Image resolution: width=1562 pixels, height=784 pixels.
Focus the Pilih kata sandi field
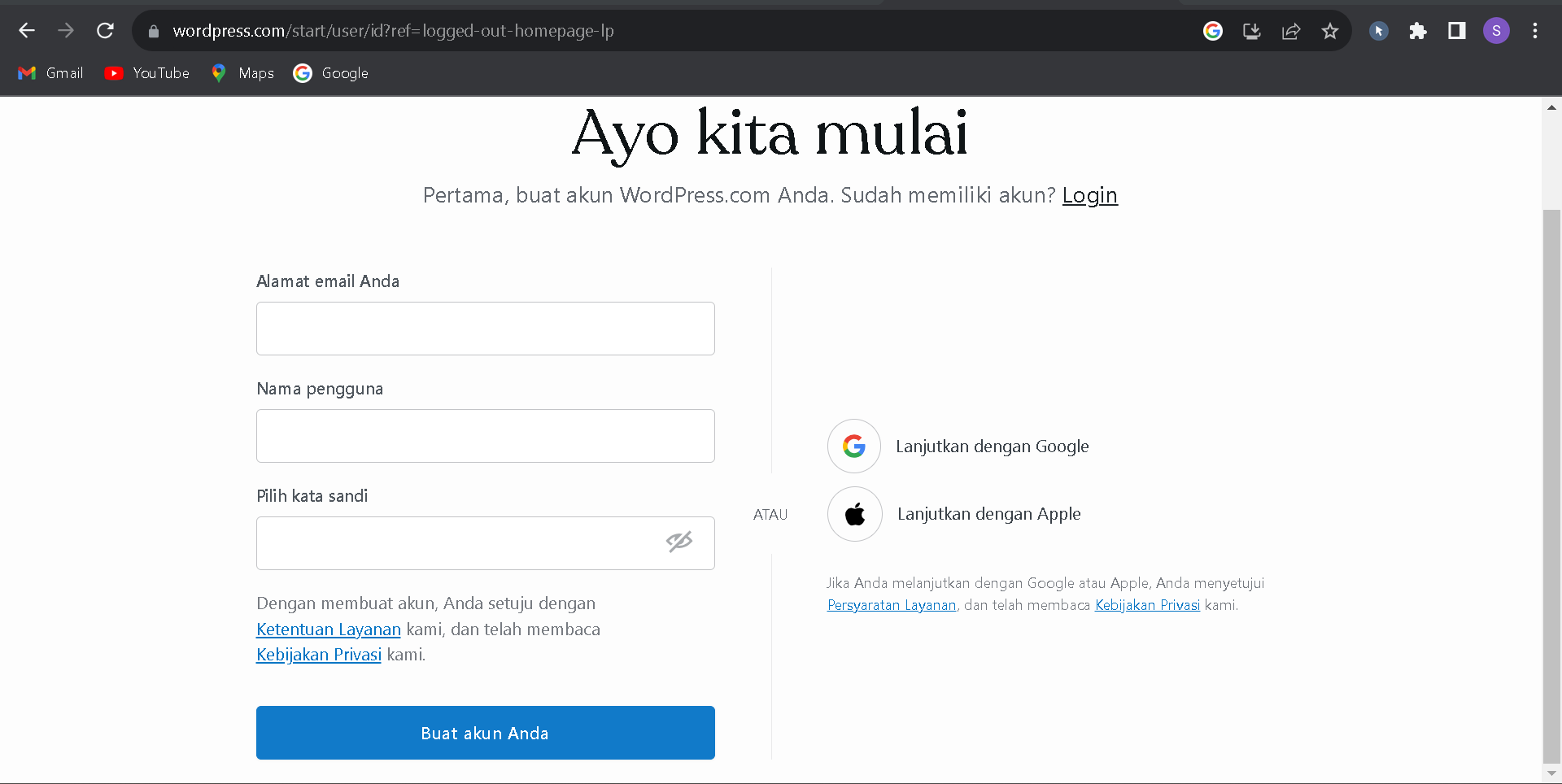(486, 543)
